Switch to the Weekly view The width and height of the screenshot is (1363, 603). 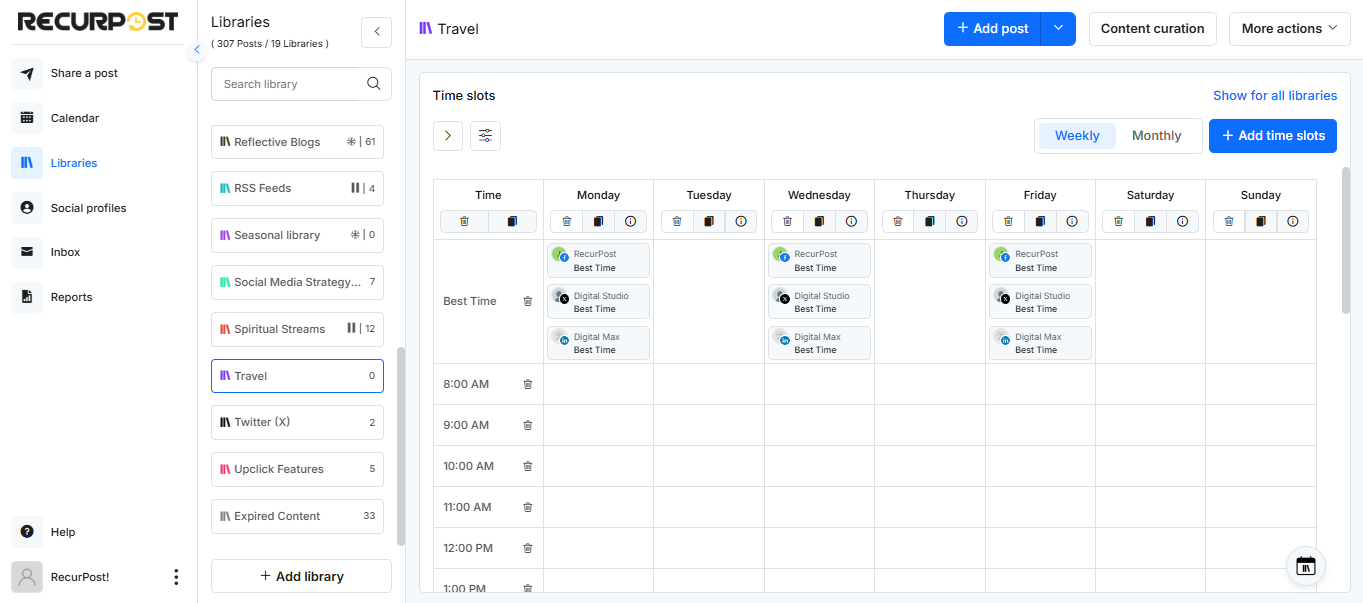(1077, 136)
